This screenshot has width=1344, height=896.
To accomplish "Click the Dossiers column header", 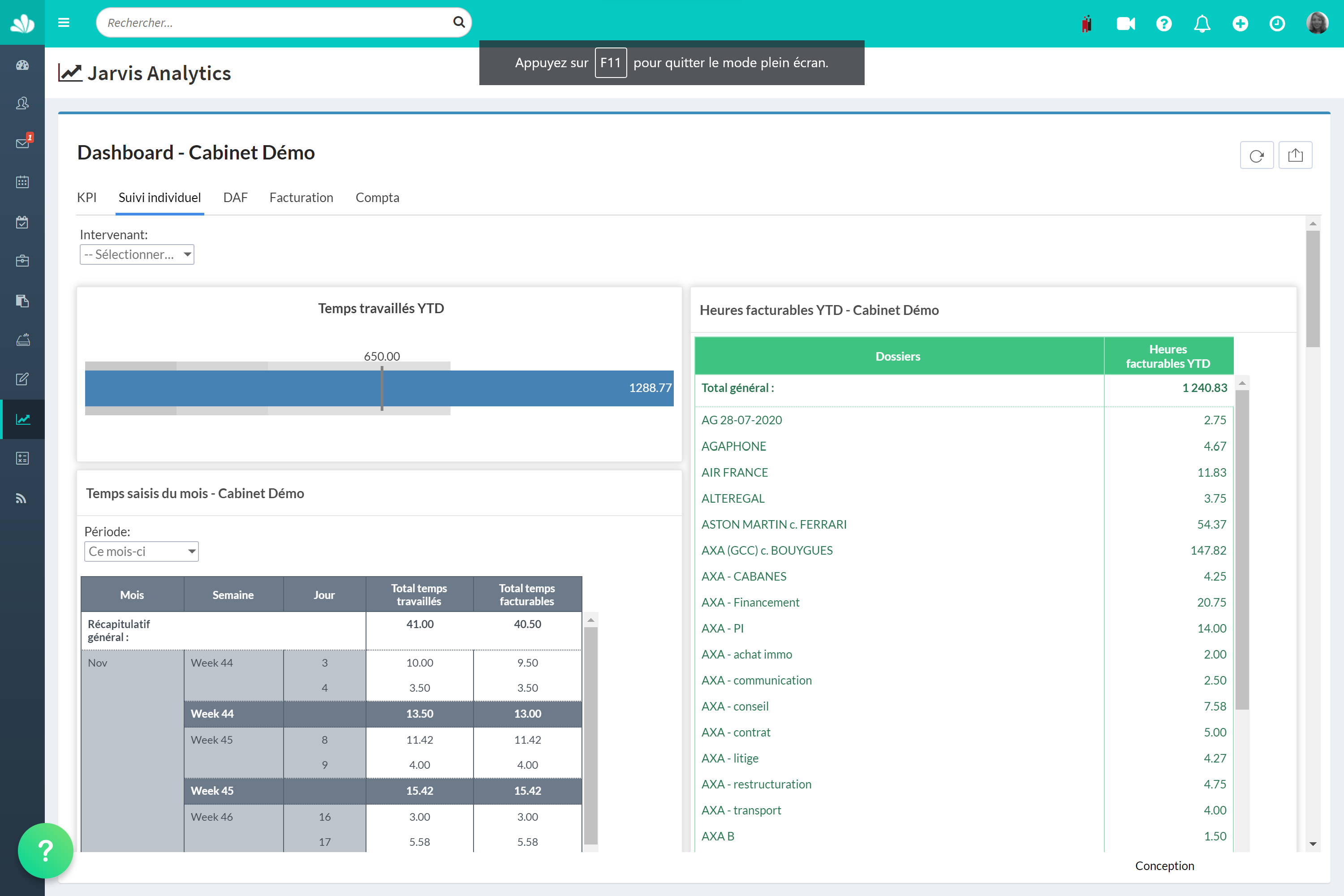I will coord(899,356).
